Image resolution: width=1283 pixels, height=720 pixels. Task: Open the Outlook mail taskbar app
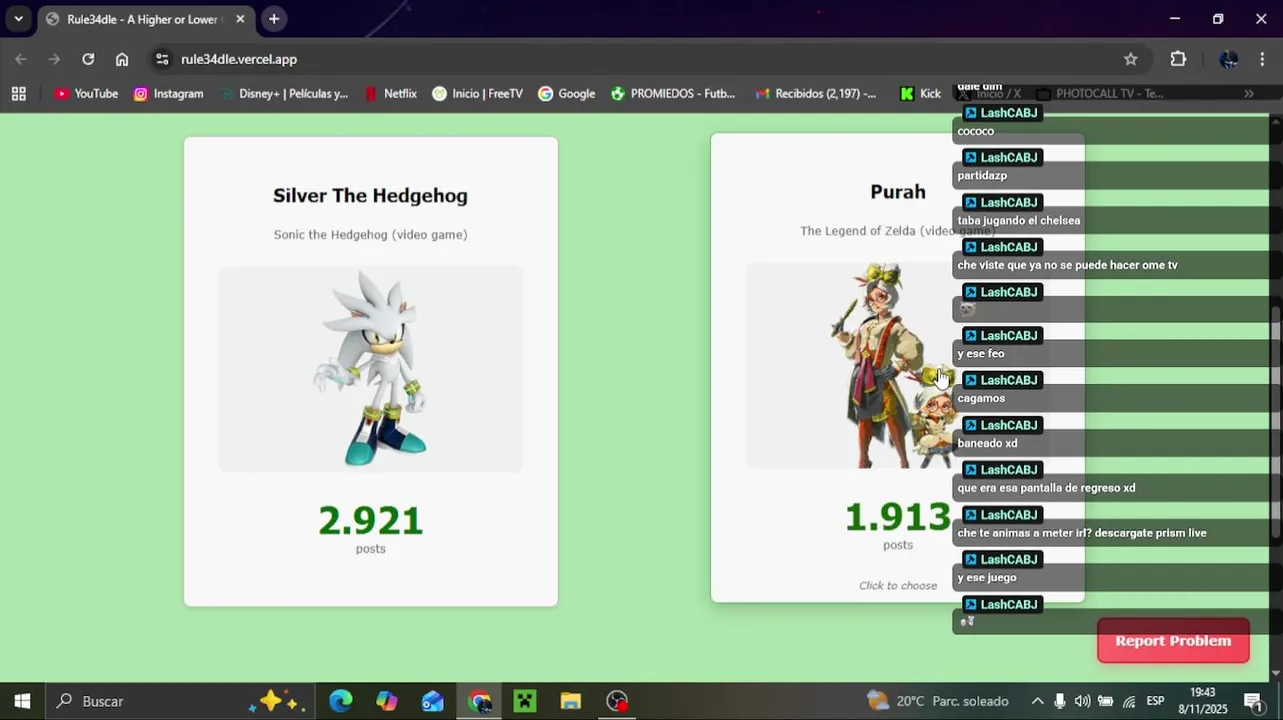coord(432,701)
